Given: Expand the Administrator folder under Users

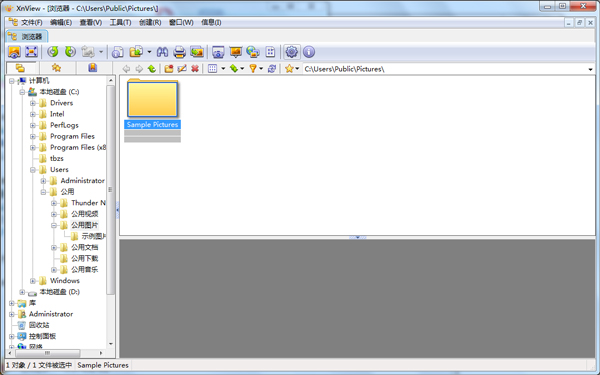Looking at the screenshot, I should tap(43, 181).
